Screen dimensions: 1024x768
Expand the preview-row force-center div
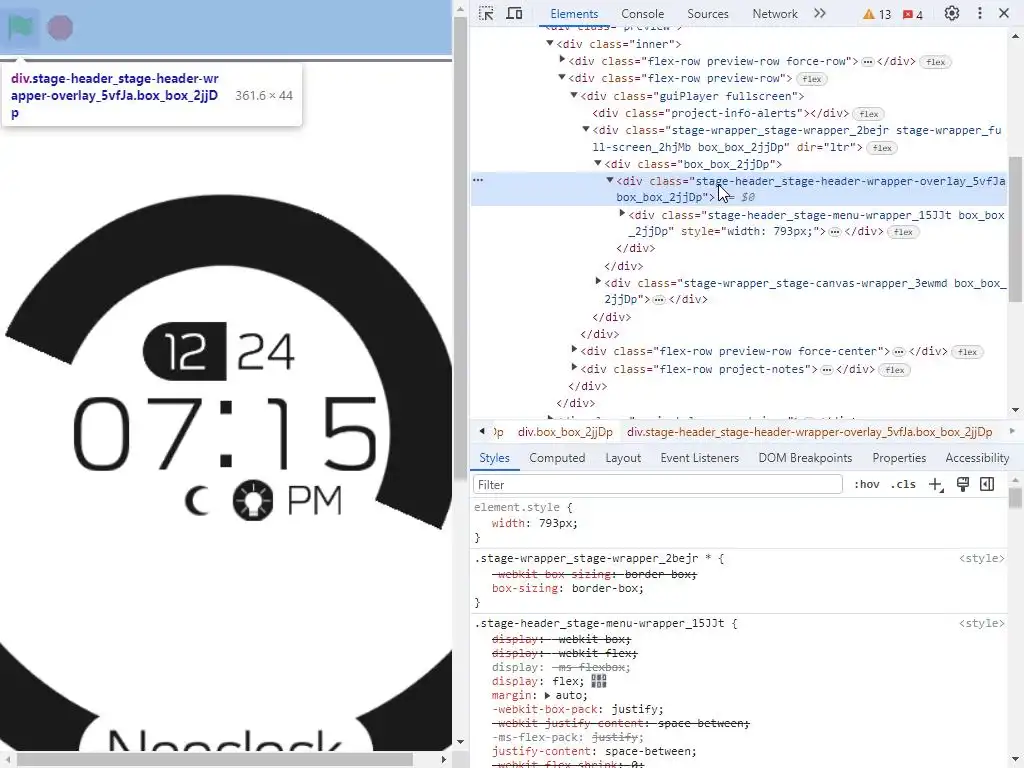574,350
